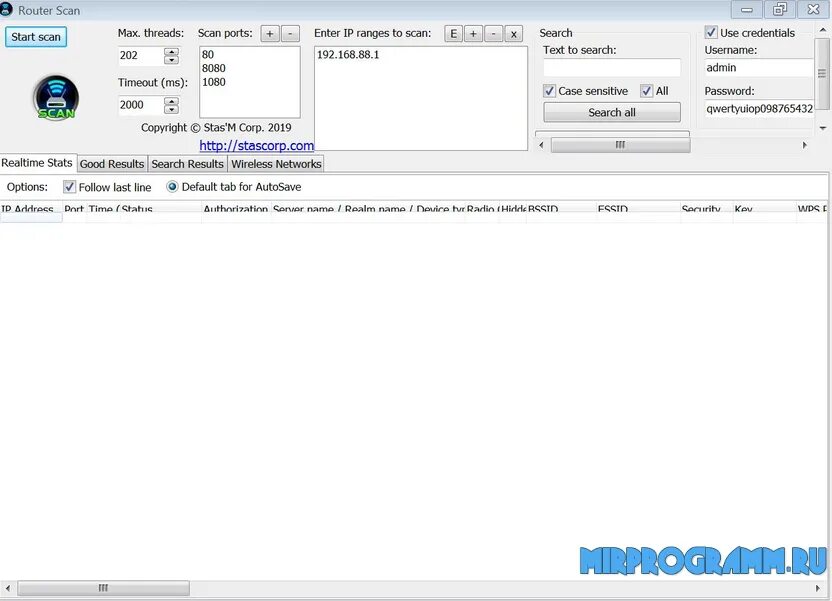Increase the Max. threads value
Screen dimensions: 832x601
(171, 51)
